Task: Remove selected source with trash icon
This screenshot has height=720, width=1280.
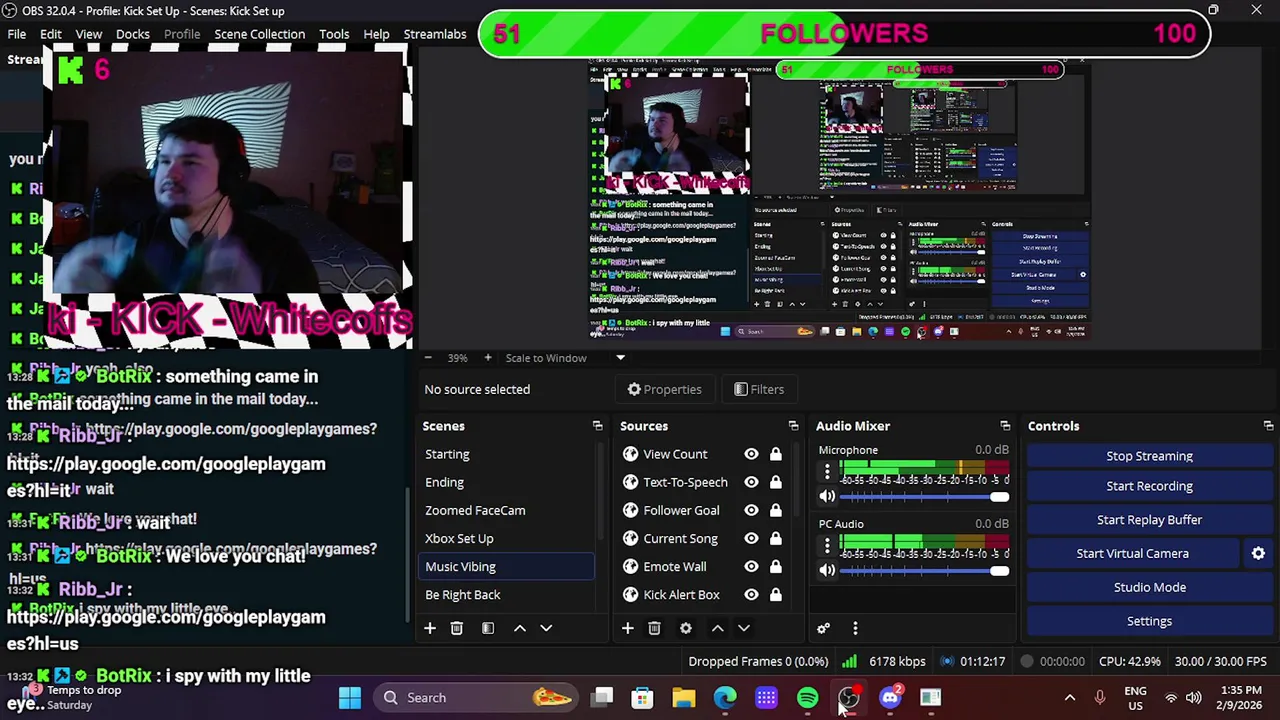Action: click(654, 628)
